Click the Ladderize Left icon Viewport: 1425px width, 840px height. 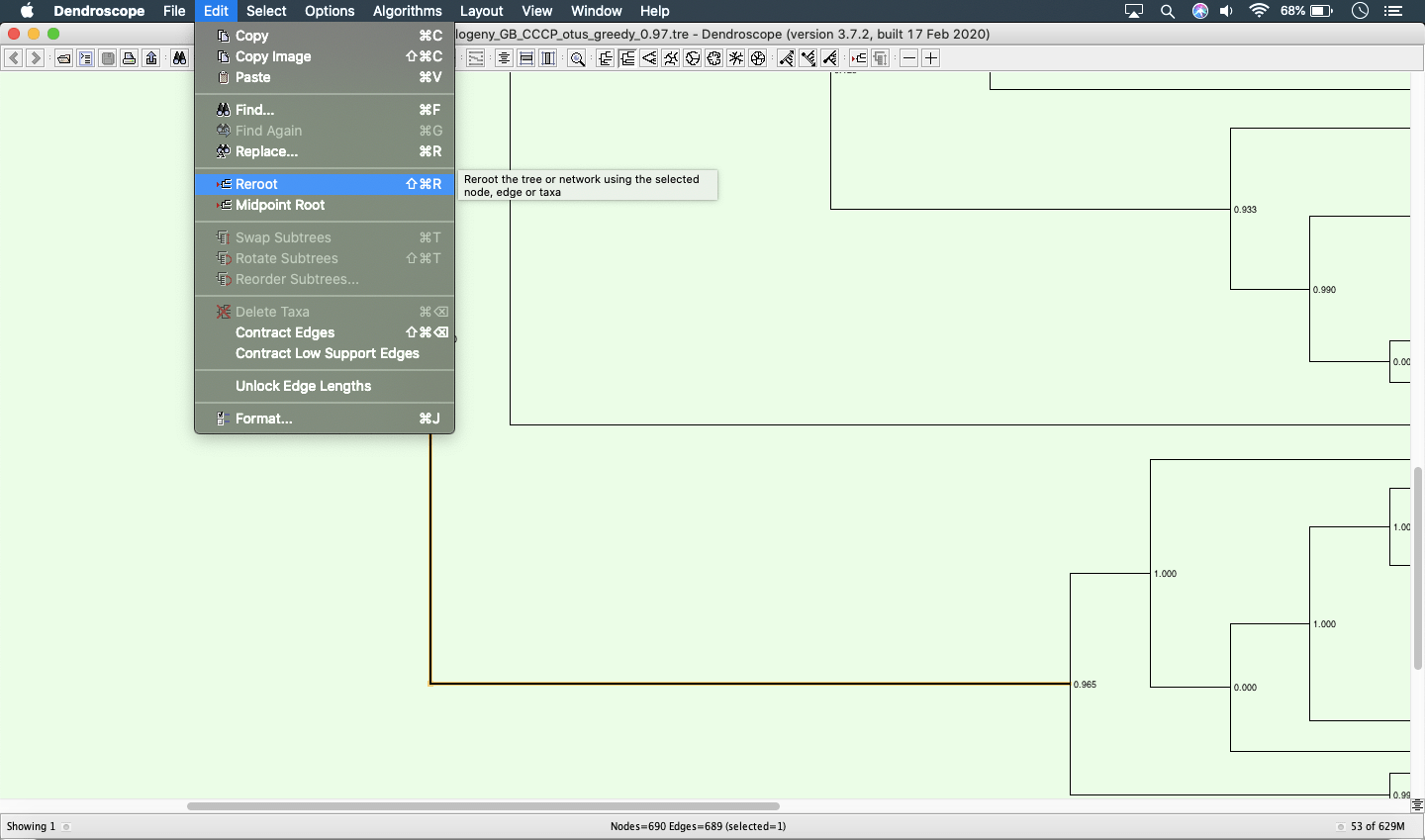[x=787, y=58]
